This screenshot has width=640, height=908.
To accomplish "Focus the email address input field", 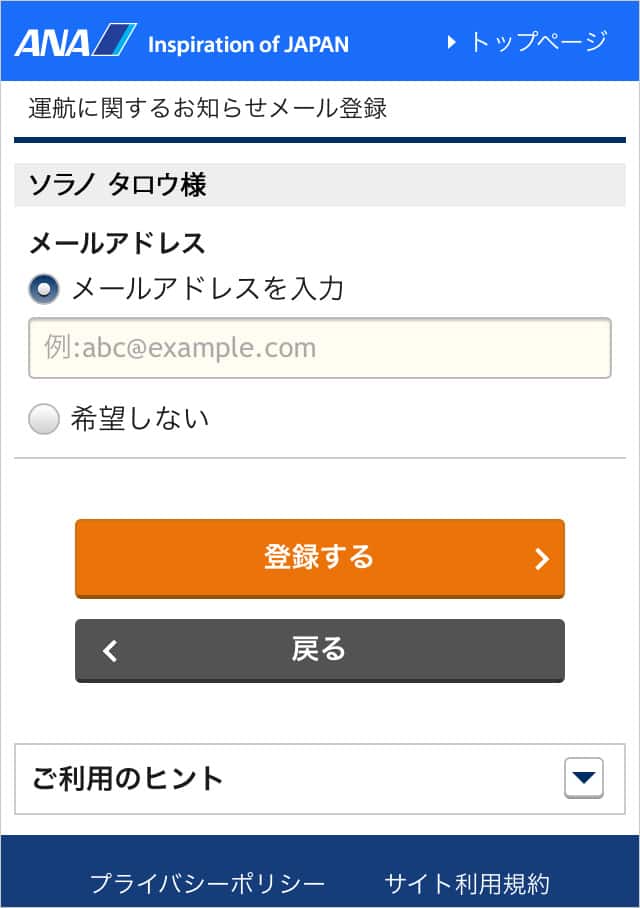I will [320, 348].
